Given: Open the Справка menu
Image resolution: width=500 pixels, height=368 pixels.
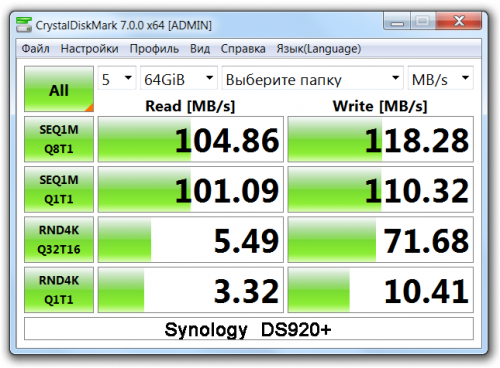Looking at the screenshot, I should point(243,49).
